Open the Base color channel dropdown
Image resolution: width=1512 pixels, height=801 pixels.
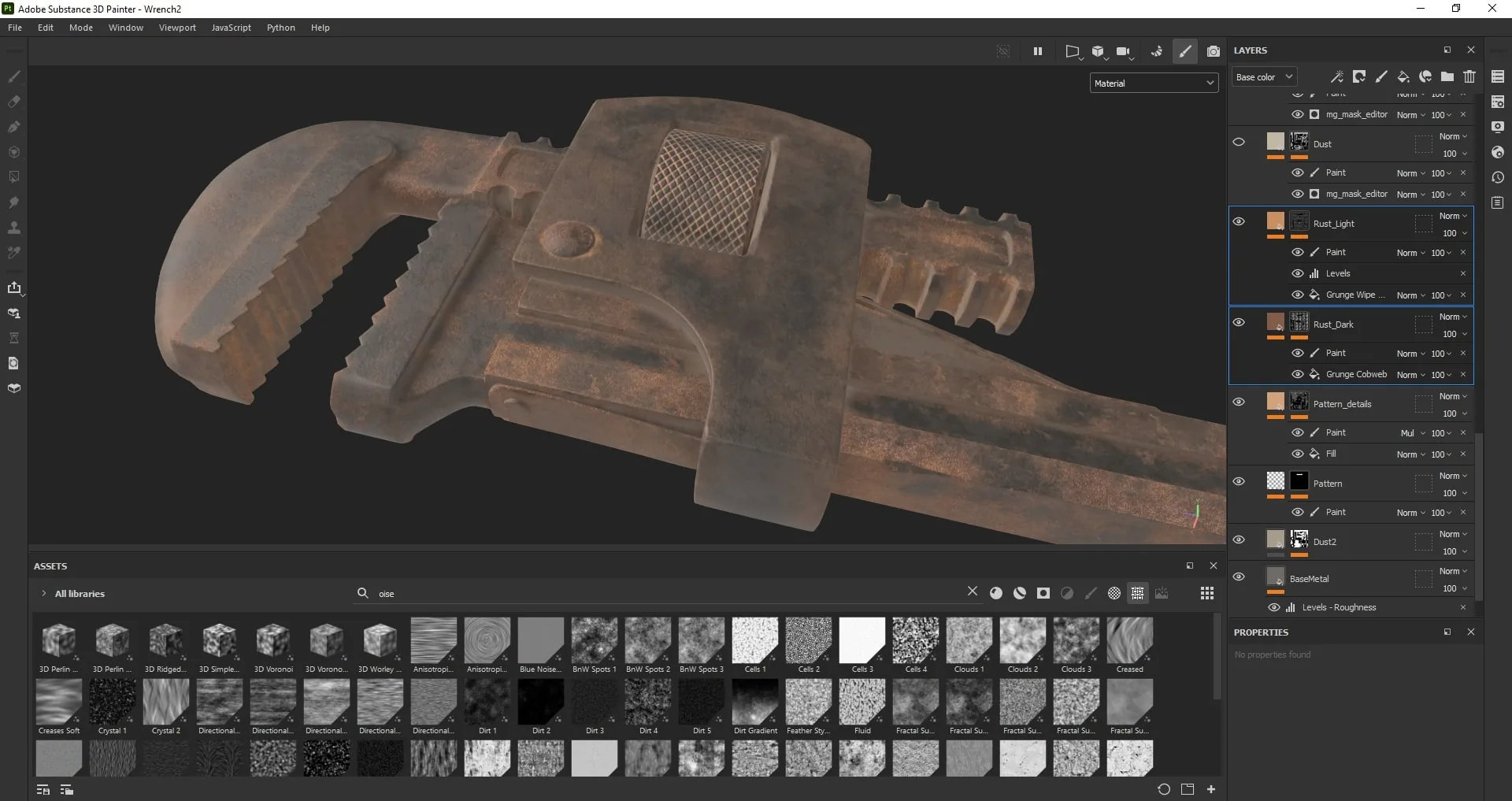click(1264, 76)
